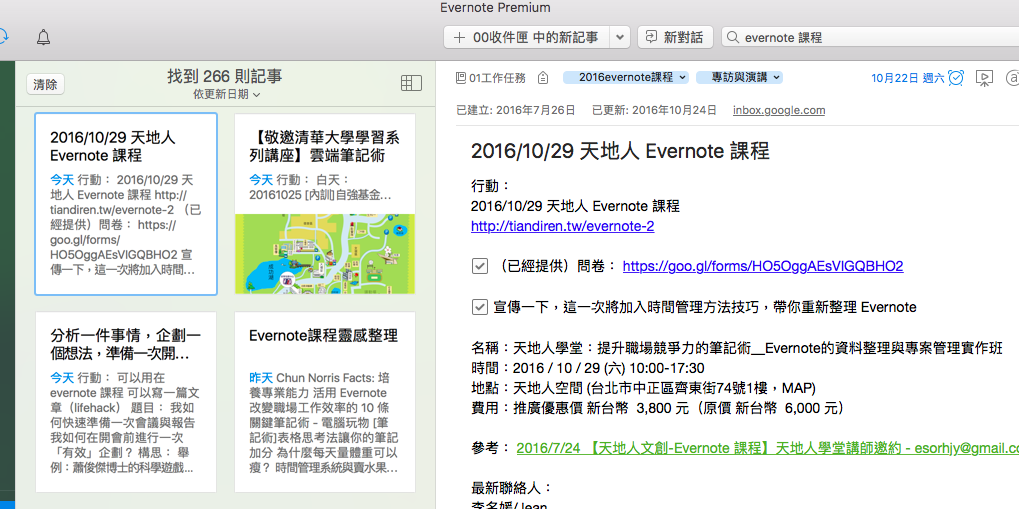Click the tag lock icon

tap(543, 78)
